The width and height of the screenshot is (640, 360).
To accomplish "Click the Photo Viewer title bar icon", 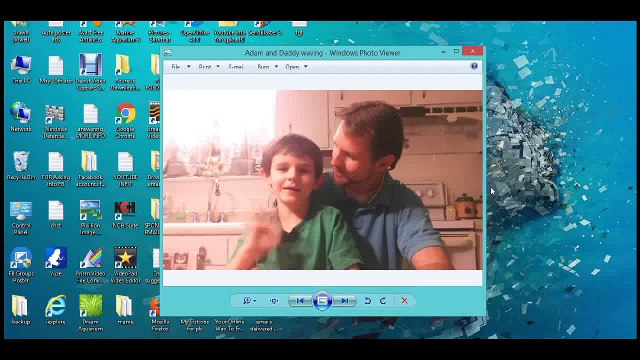I will pyautogui.click(x=168, y=53).
